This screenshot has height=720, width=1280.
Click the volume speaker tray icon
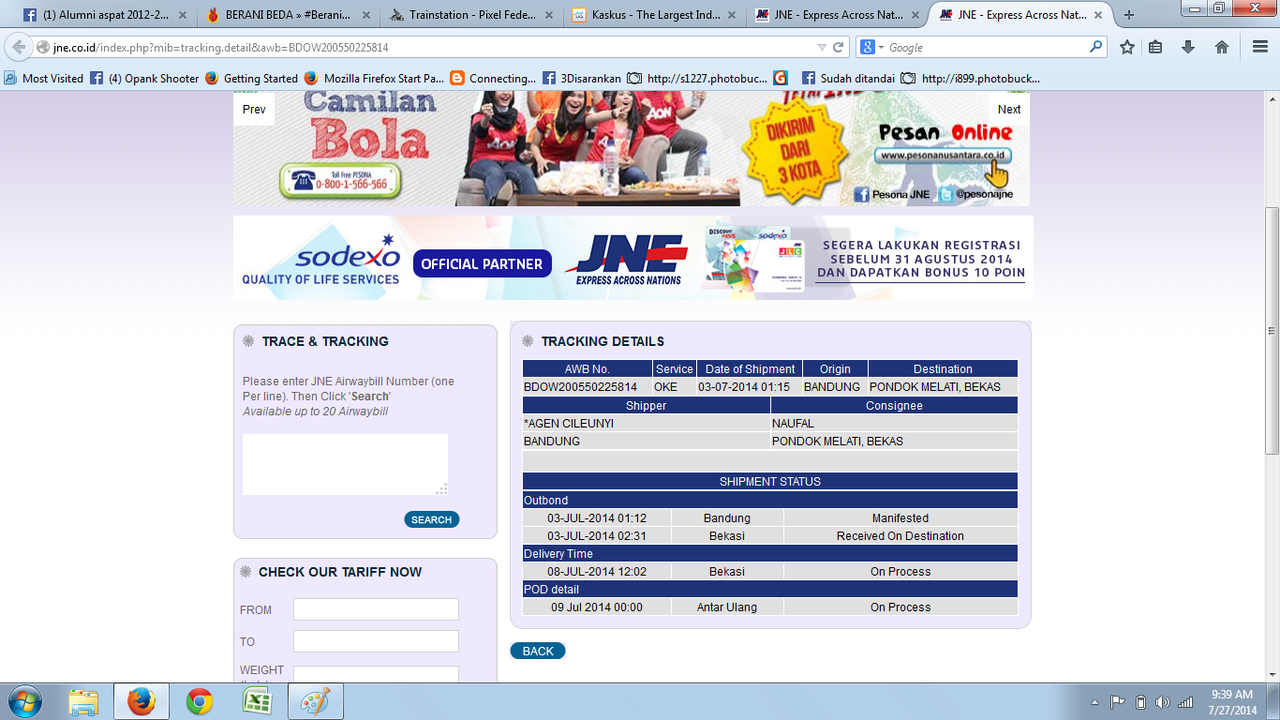coord(1162,702)
